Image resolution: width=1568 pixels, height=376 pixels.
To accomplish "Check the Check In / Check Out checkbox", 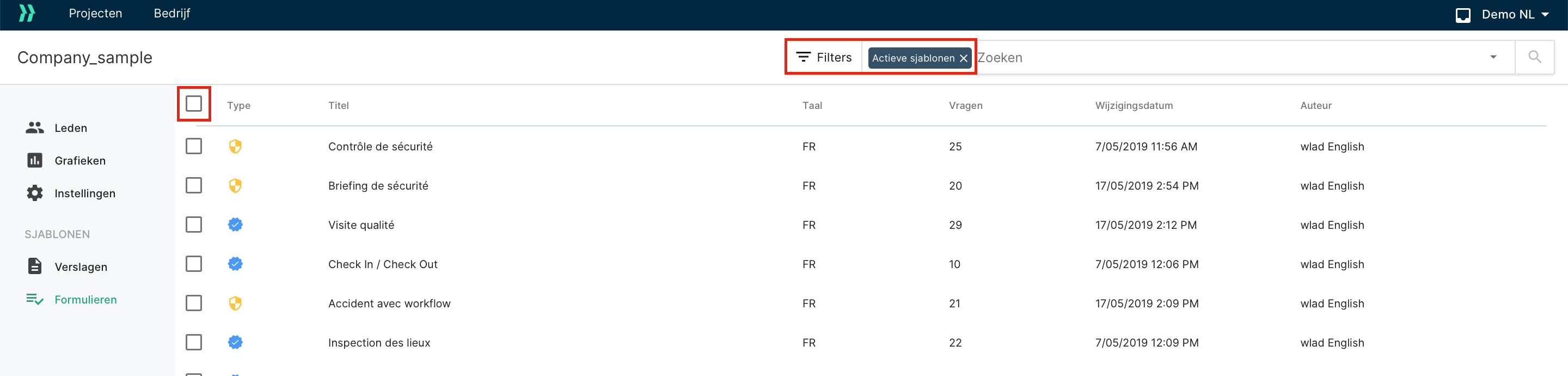I will 194,264.
